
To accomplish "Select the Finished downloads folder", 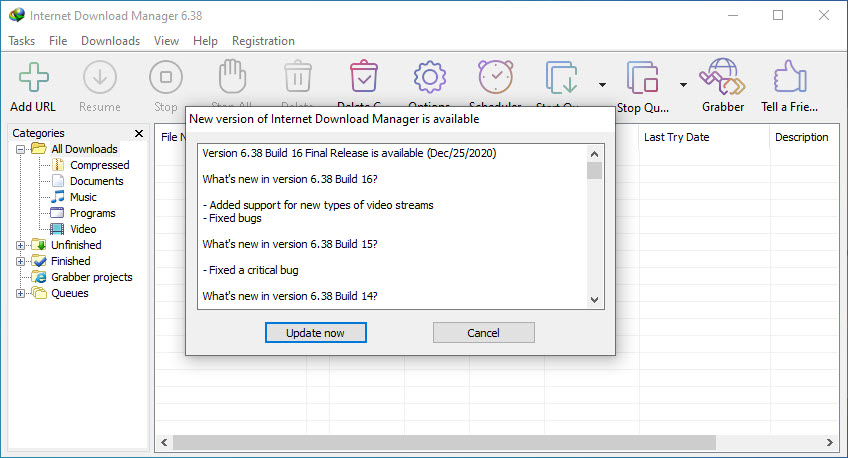I will pos(71,261).
